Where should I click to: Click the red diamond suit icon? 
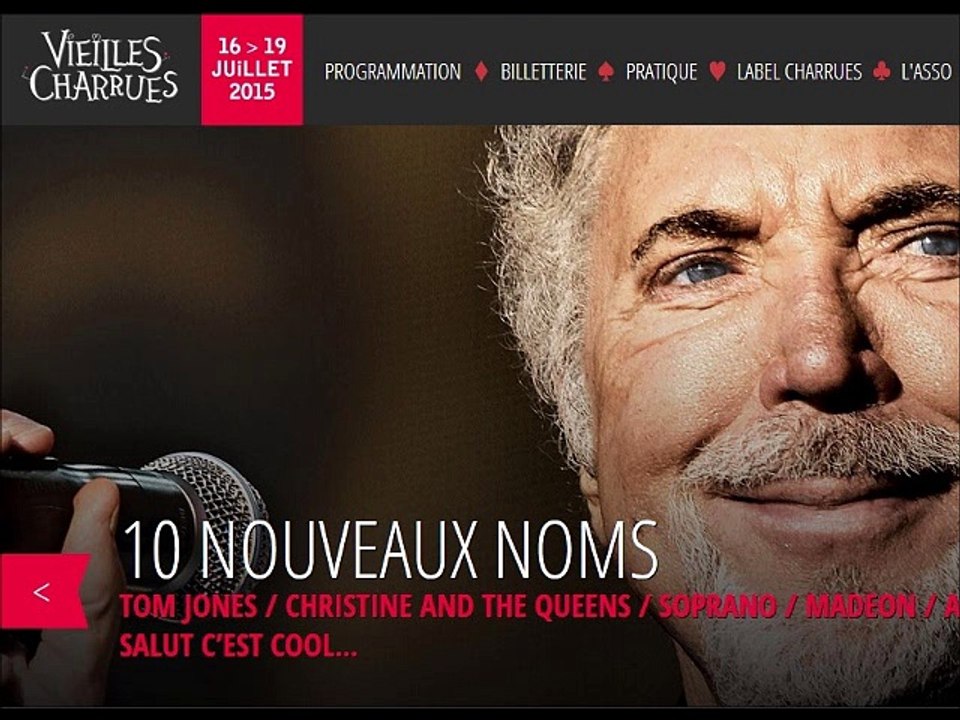(481, 72)
